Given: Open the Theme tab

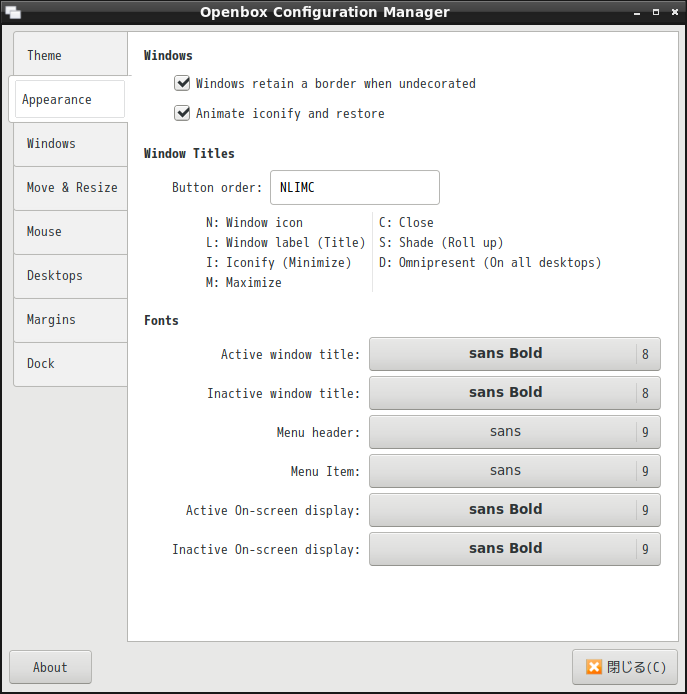Looking at the screenshot, I should pyautogui.click(x=70, y=55).
